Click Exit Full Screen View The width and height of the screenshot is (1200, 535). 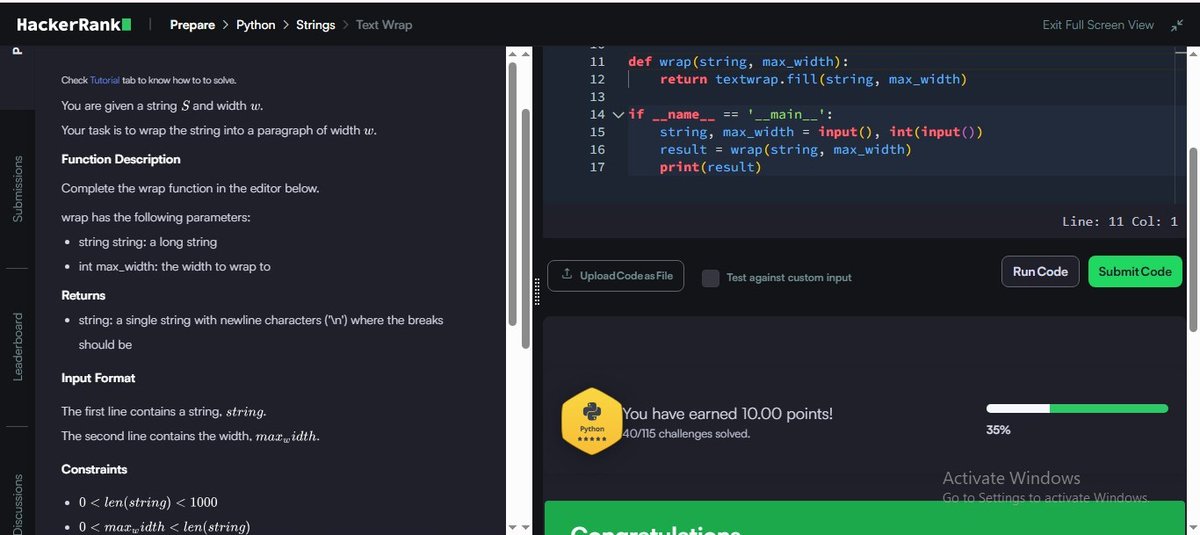(x=1098, y=25)
